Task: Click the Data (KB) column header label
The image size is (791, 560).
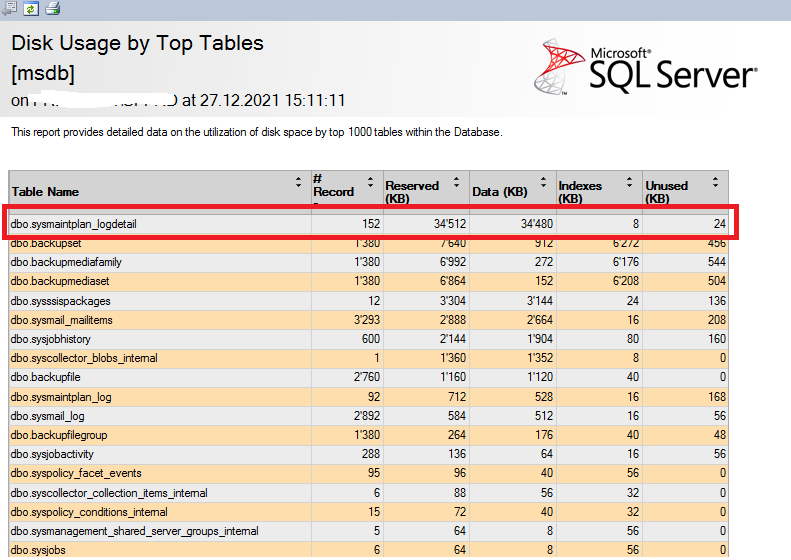Action: (x=500, y=192)
